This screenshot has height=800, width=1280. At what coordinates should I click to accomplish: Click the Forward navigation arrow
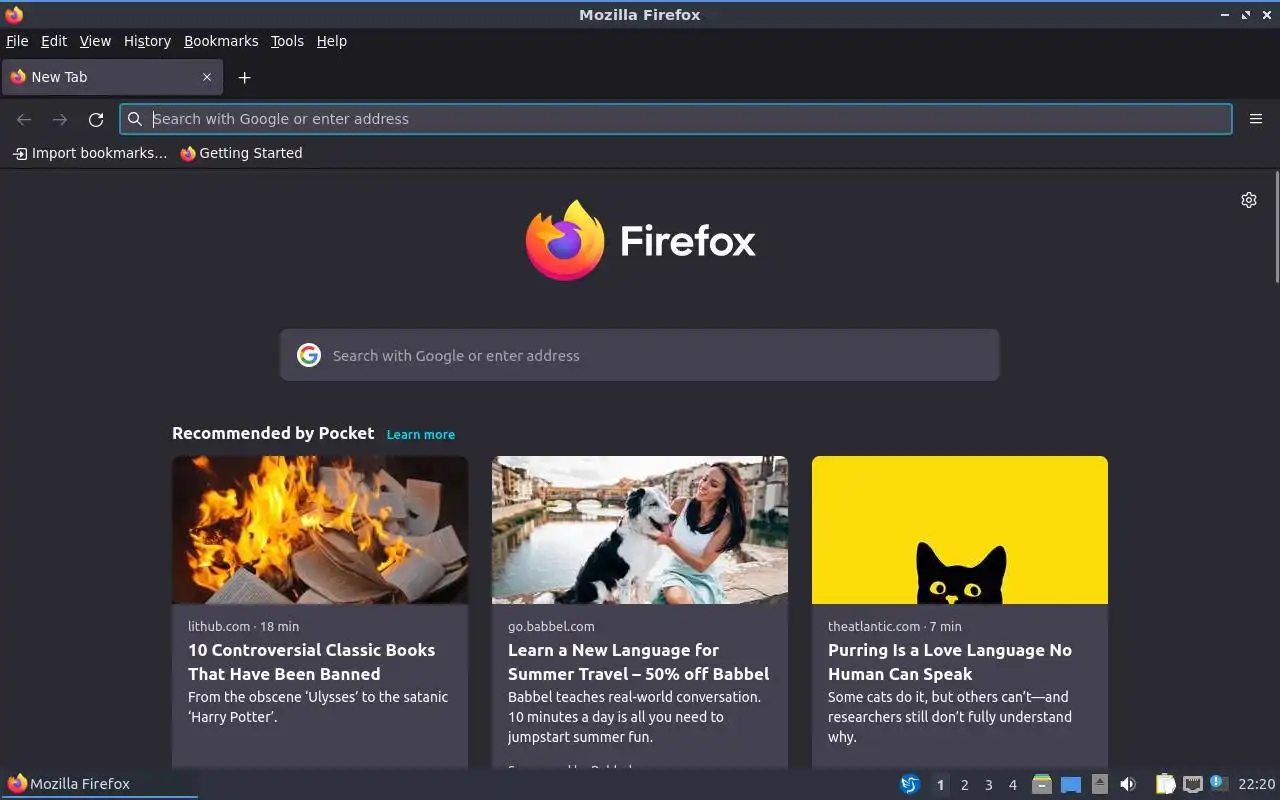(60, 119)
